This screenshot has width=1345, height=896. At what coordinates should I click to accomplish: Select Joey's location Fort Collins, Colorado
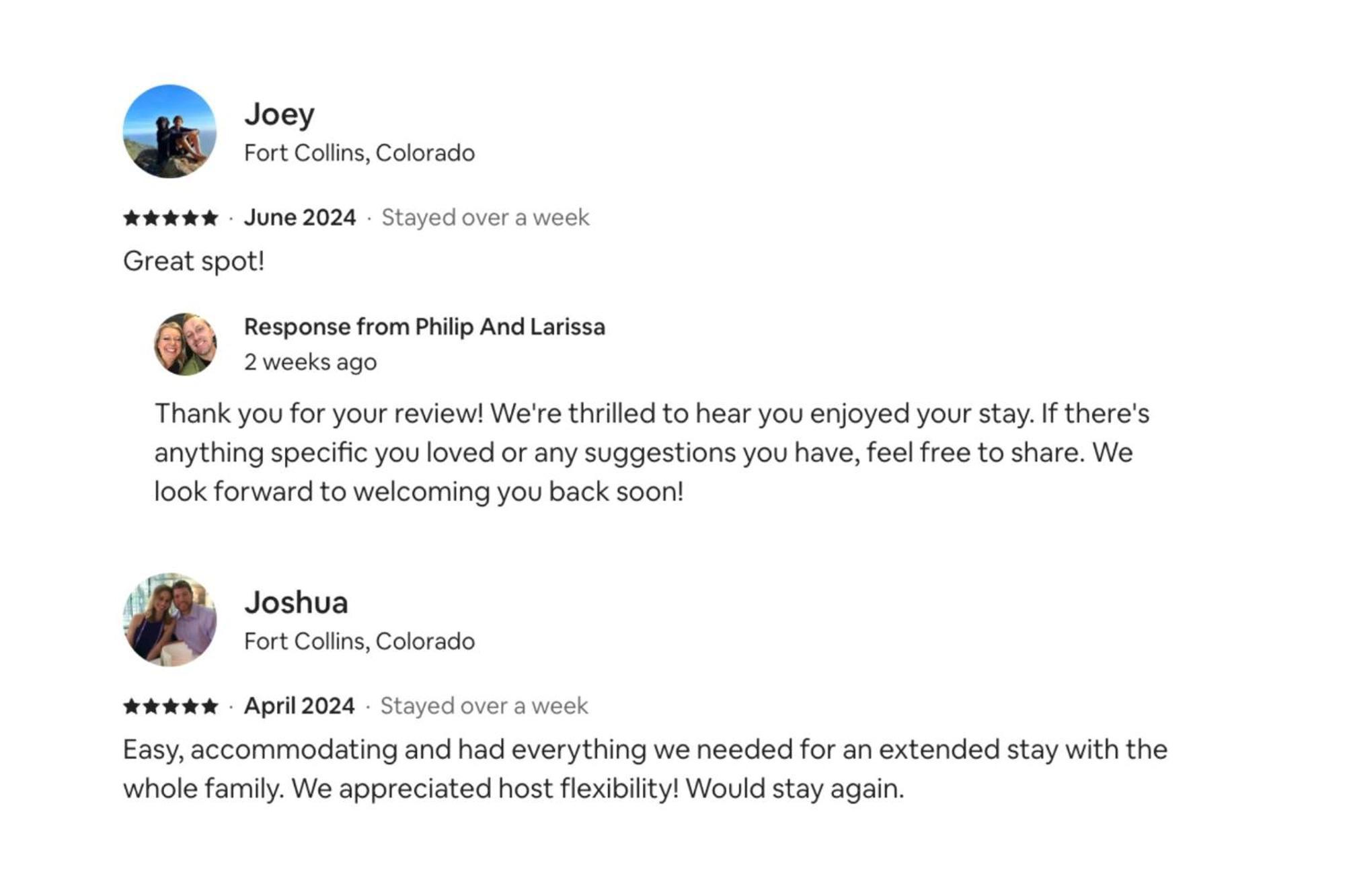pos(359,153)
